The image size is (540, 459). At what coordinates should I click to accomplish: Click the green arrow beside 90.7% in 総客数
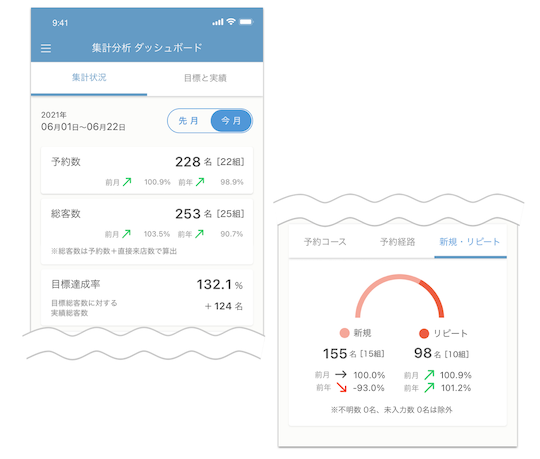click(x=199, y=234)
